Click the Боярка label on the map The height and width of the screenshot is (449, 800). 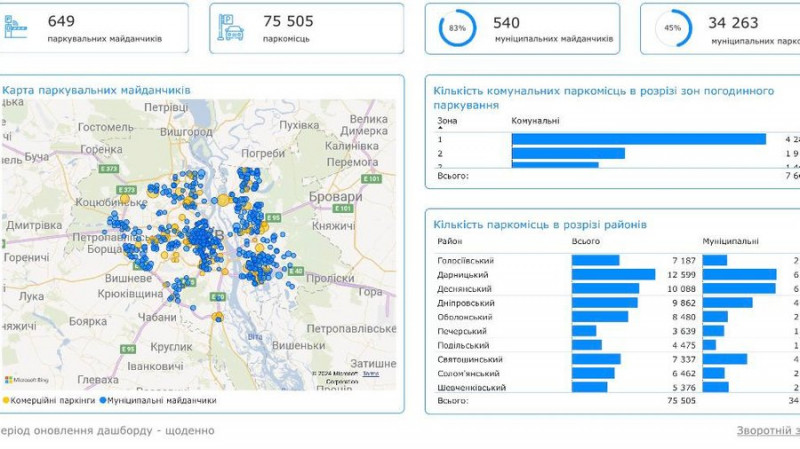[88, 321]
